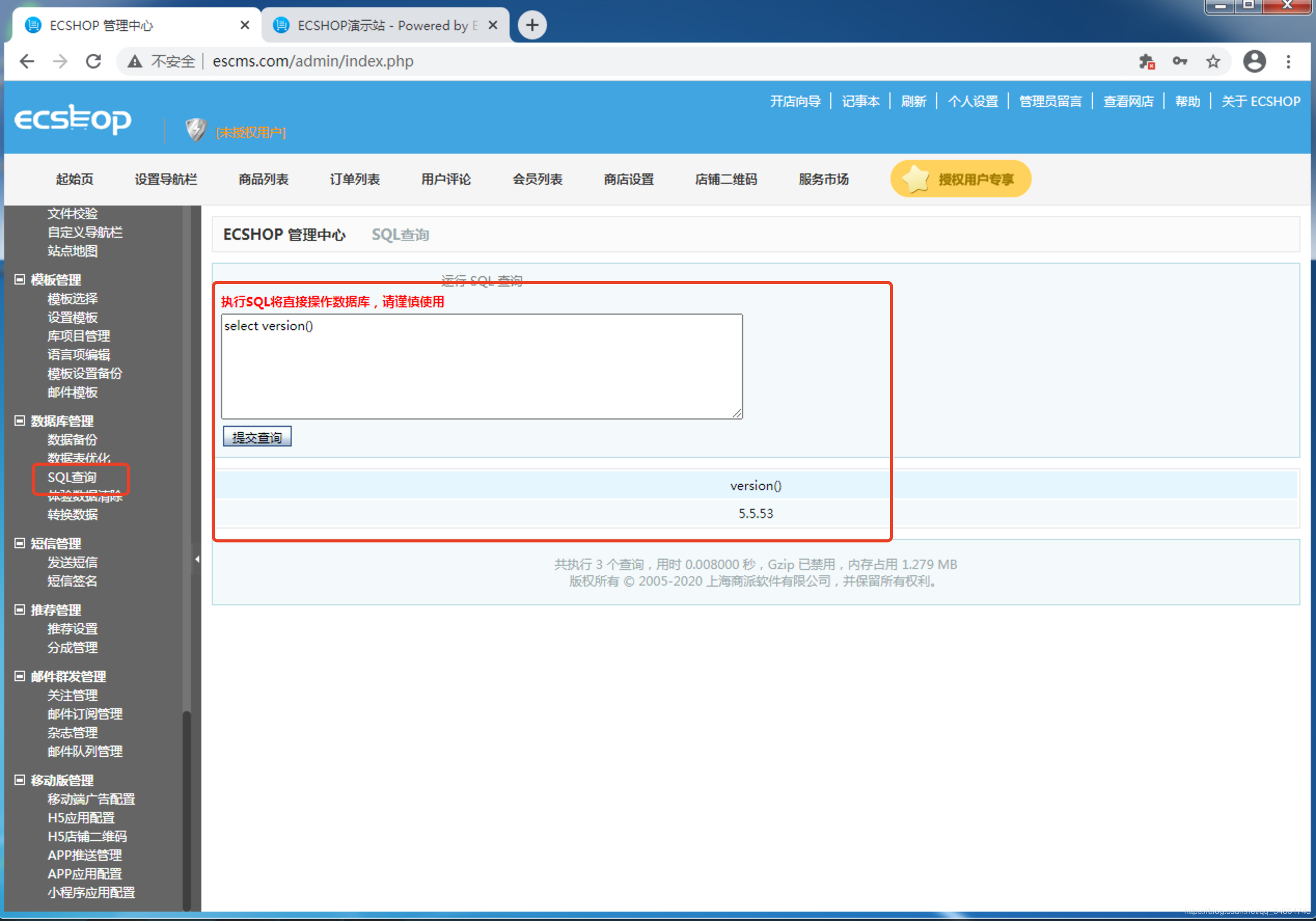Open 店铺二维码 in the top navigation
Viewport: 1316px width, 921px height.
click(726, 180)
